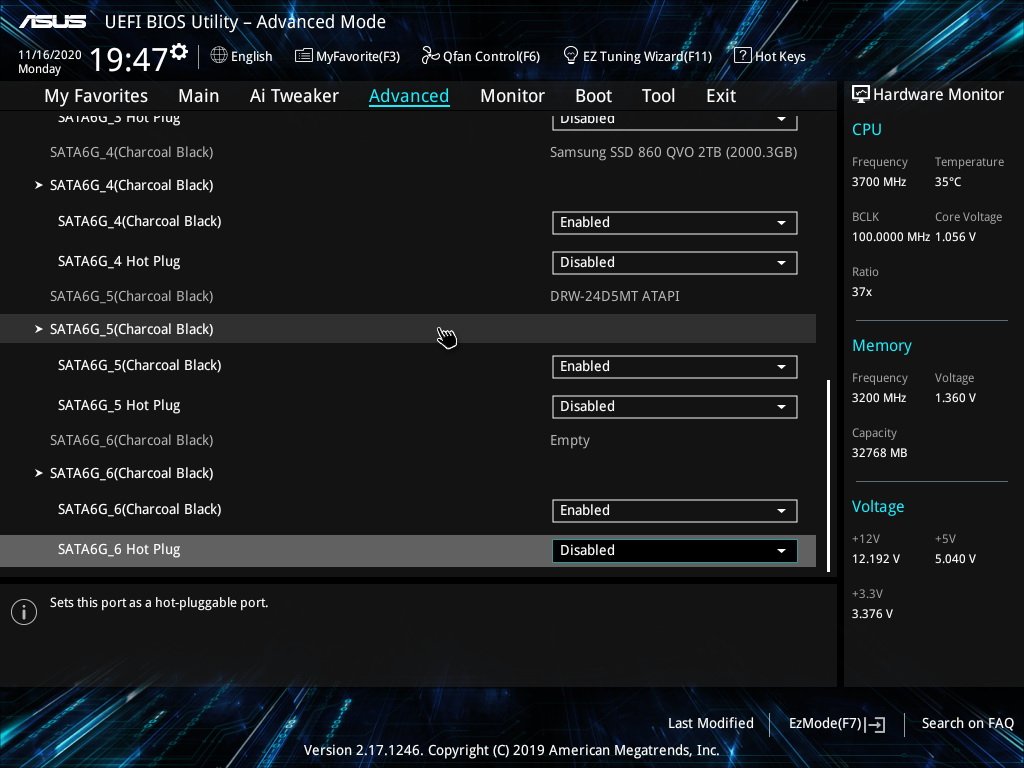The height and width of the screenshot is (768, 1024).
Task: Click the 3.376 V reading
Action: point(872,614)
